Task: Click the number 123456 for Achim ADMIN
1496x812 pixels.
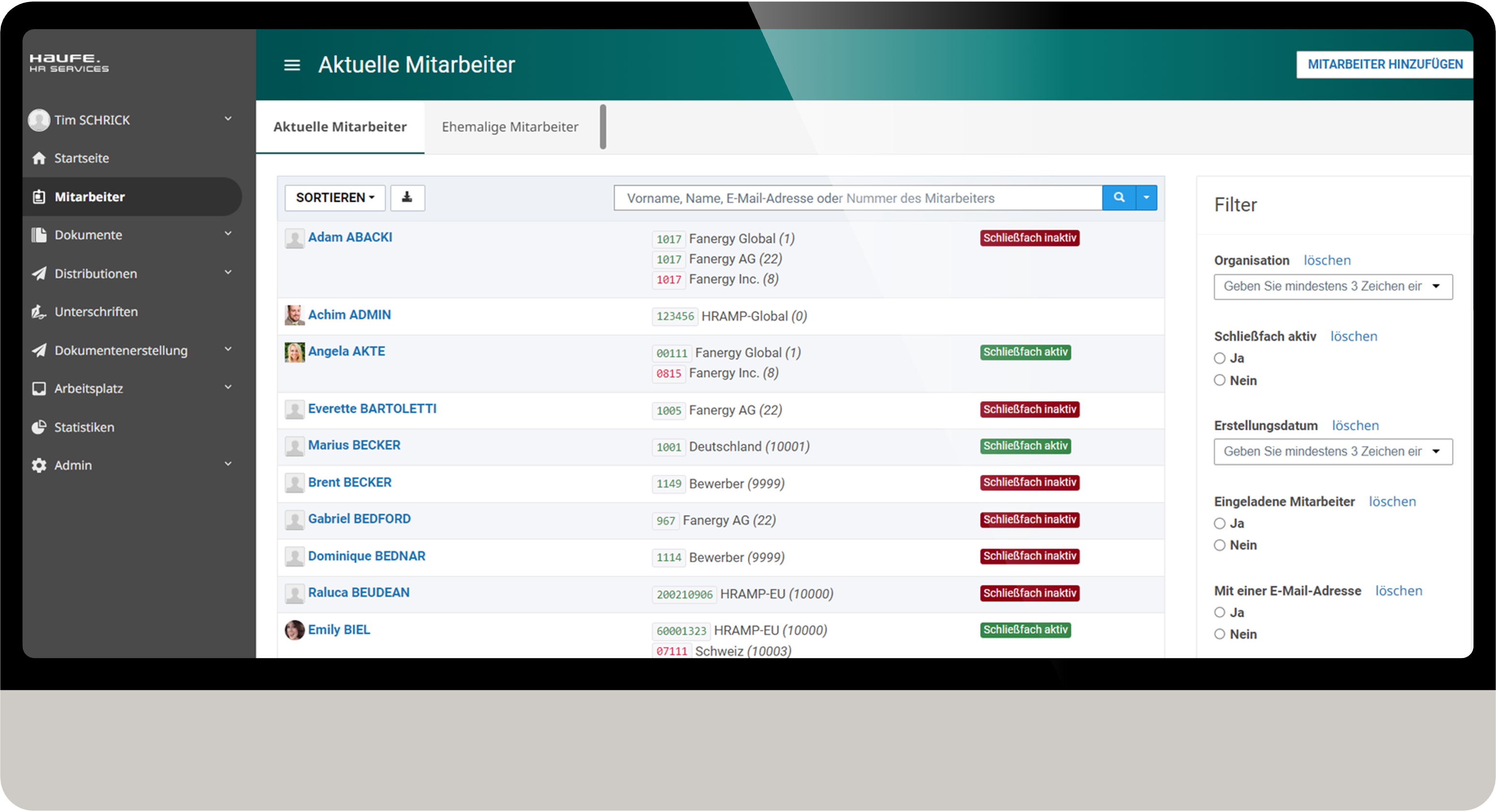Action: (x=675, y=317)
